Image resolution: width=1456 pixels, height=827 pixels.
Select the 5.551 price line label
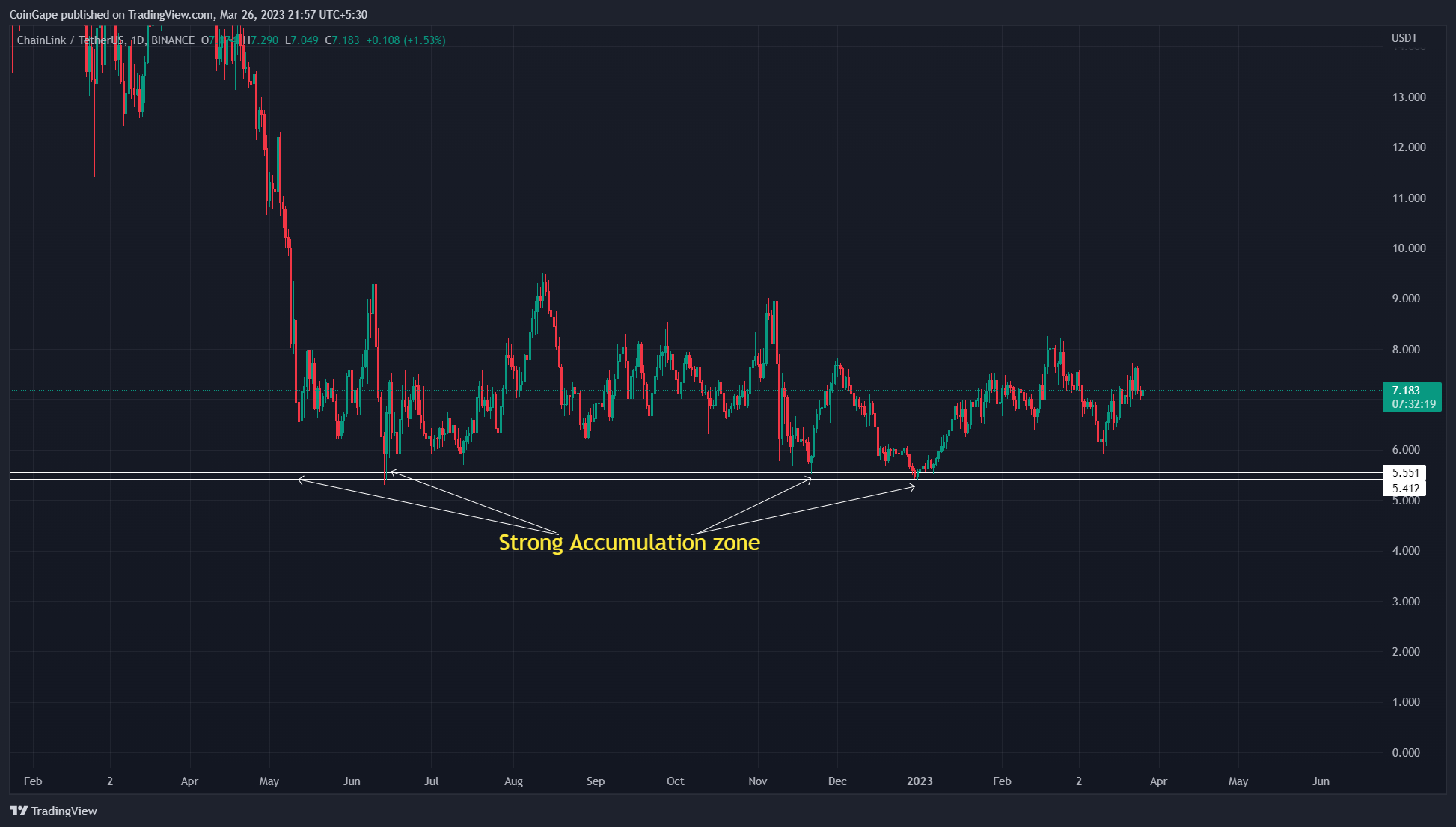coord(1404,473)
